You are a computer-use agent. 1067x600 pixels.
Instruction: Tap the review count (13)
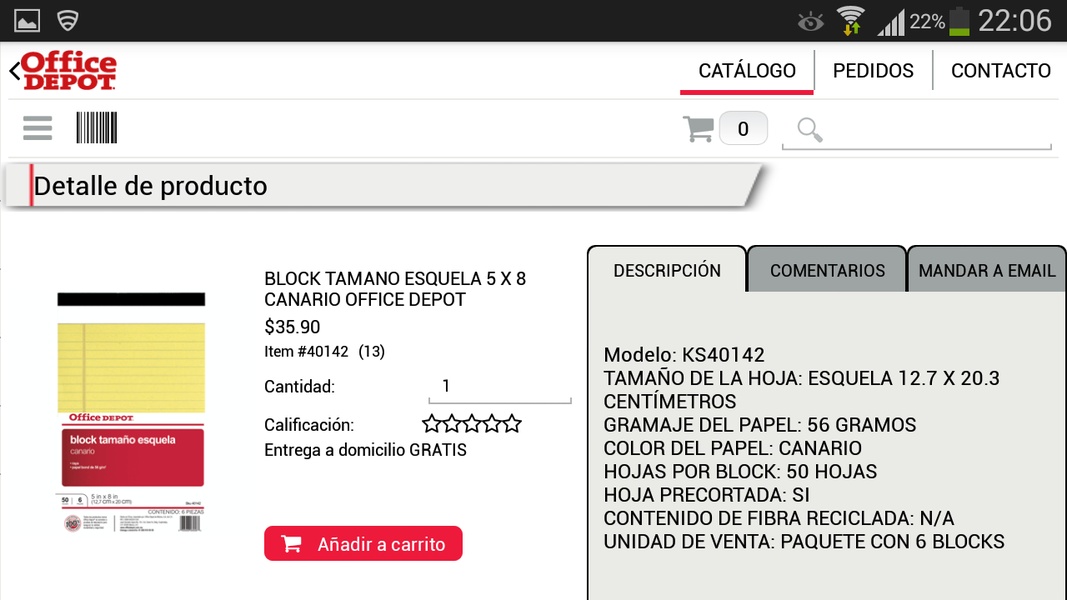372,352
